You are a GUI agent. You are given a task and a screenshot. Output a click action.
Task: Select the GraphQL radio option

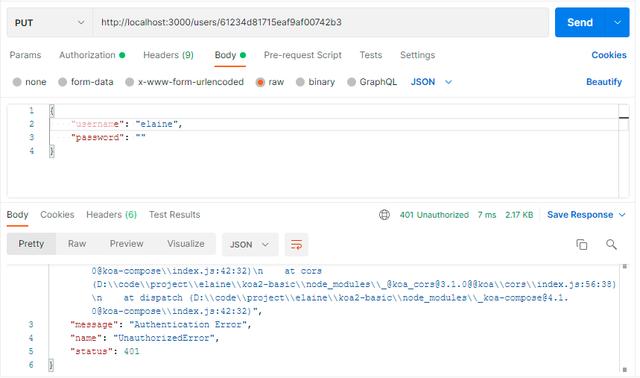tap(351, 82)
